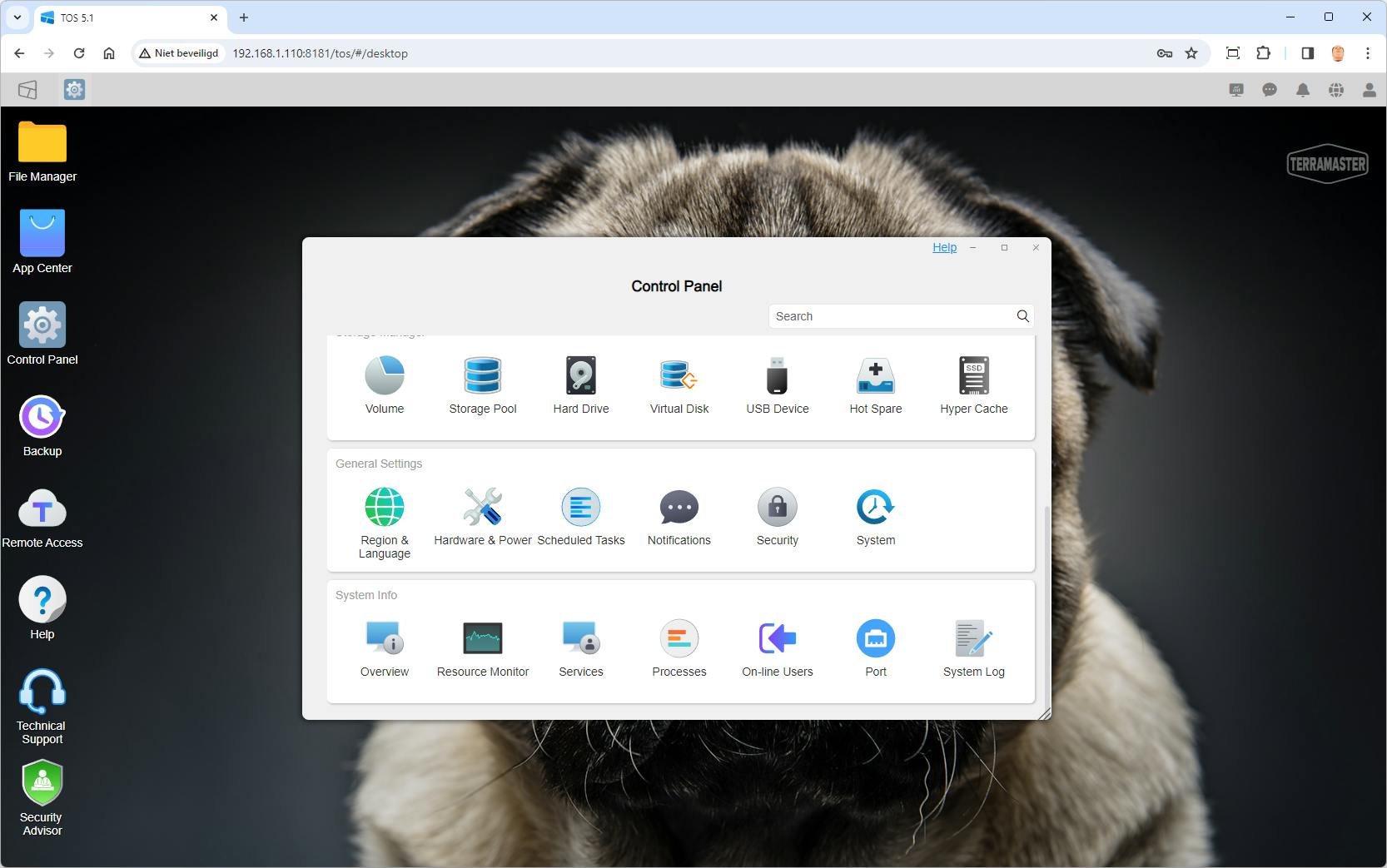Go back in browser history
Viewport: 1387px width, 868px height.
[19, 53]
